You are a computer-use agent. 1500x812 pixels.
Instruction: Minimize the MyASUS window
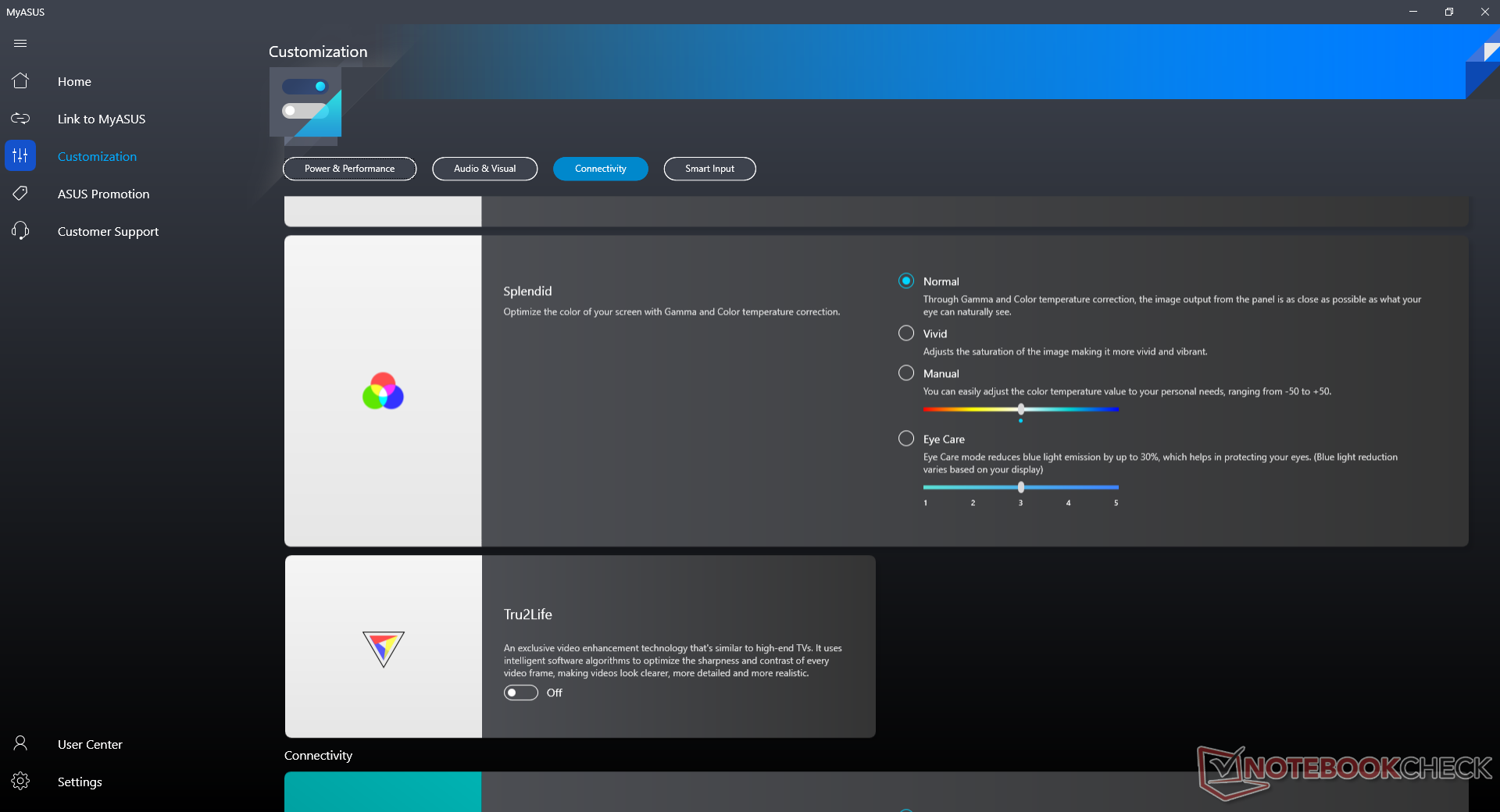(1413, 12)
